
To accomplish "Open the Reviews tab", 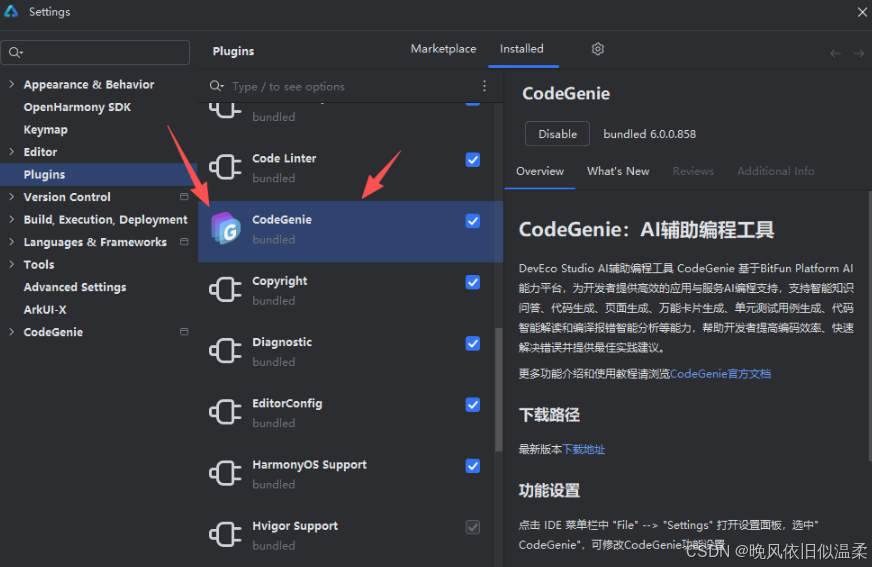I will click(x=693, y=171).
